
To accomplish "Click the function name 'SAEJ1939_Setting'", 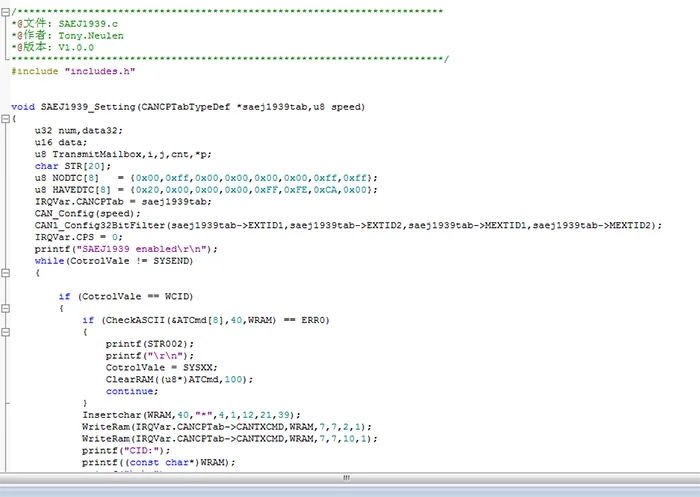I will click(x=88, y=107).
